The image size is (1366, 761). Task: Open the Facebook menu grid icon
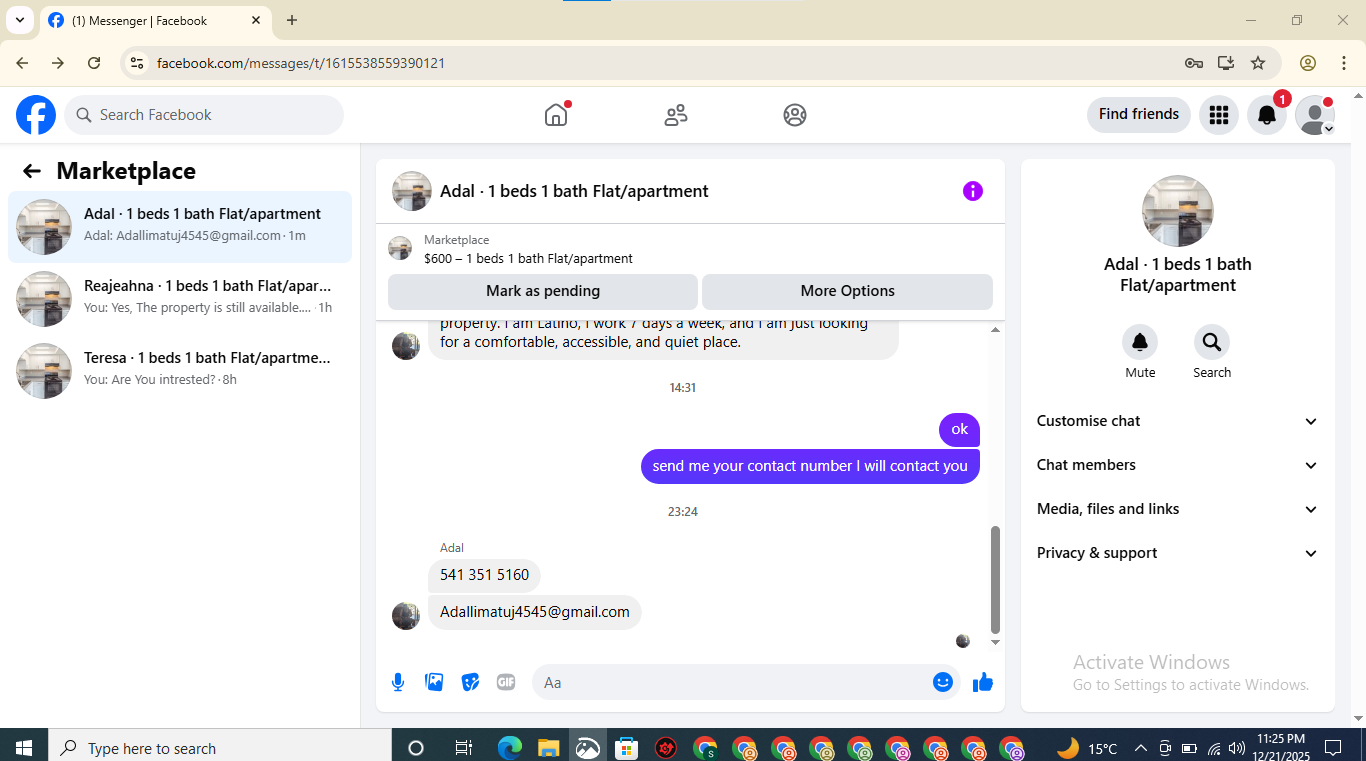pyautogui.click(x=1218, y=115)
